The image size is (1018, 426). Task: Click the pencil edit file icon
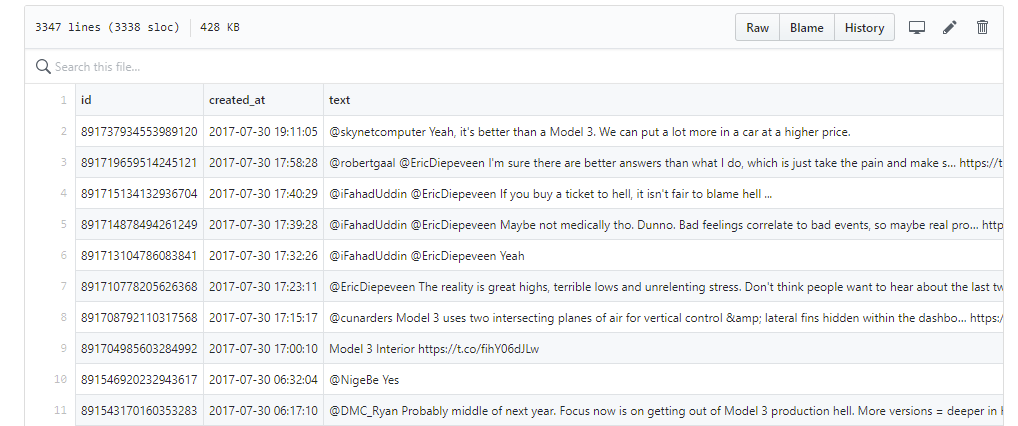point(949,27)
